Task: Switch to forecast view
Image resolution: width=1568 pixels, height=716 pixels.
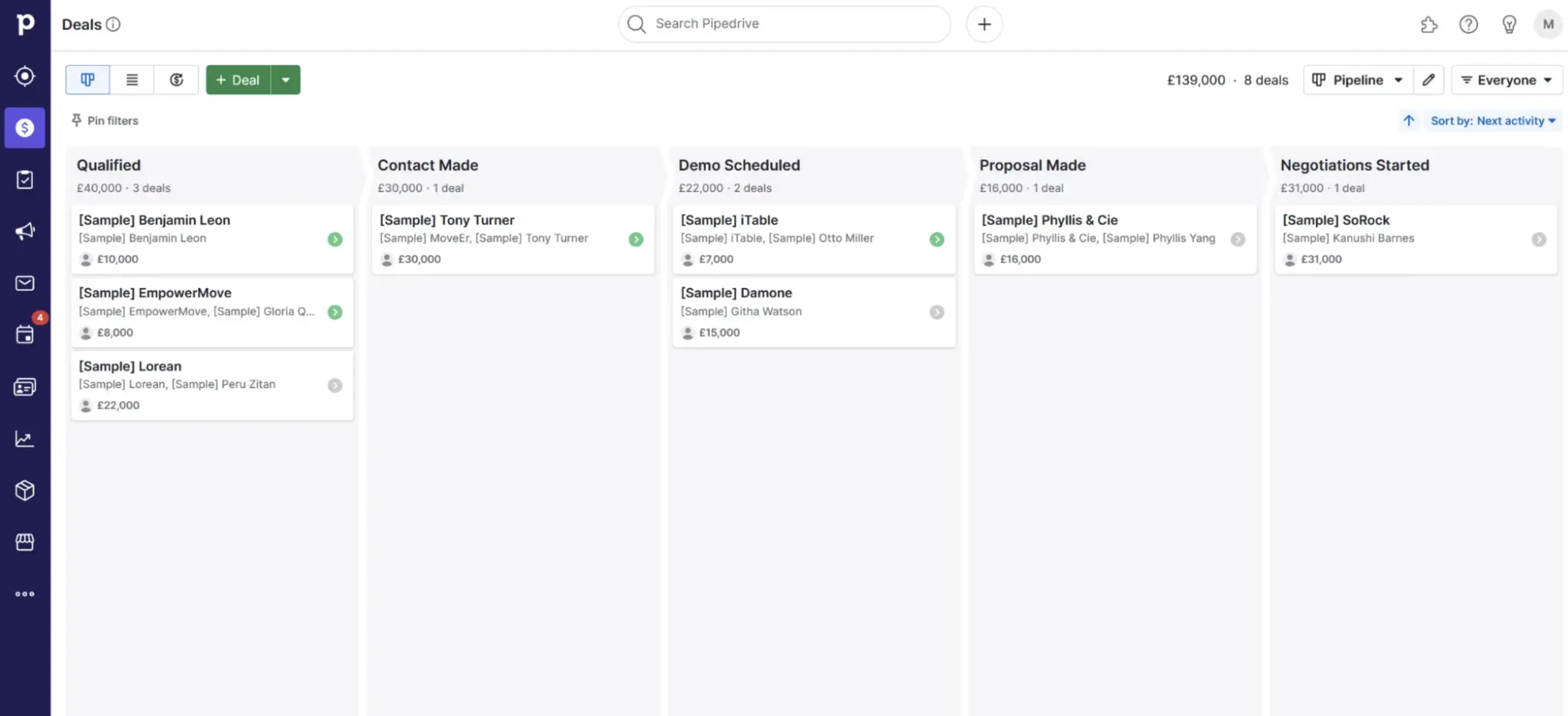Action: pos(176,80)
